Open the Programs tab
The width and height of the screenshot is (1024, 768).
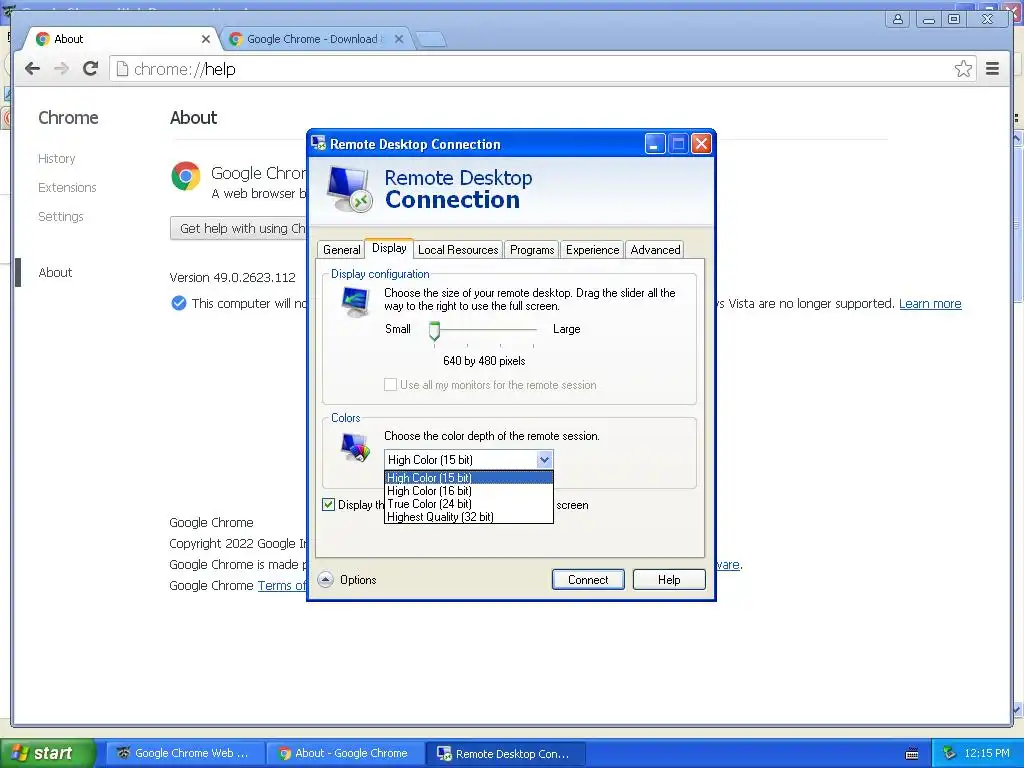coord(532,249)
